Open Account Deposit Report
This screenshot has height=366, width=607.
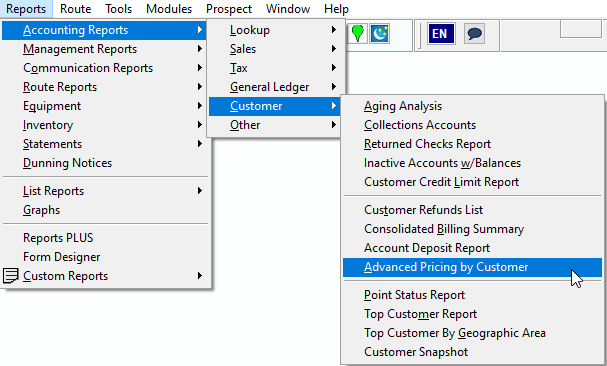[x=472, y=248]
